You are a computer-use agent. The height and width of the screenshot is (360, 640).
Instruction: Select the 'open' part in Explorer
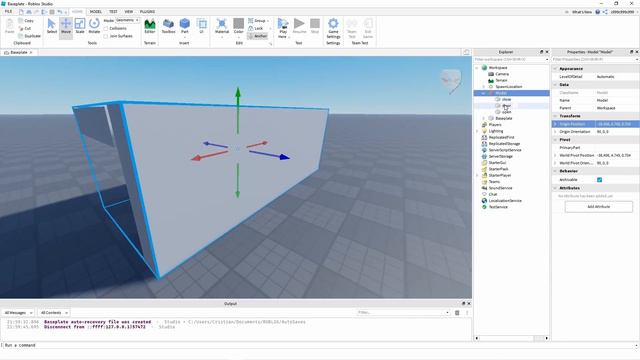point(507,112)
